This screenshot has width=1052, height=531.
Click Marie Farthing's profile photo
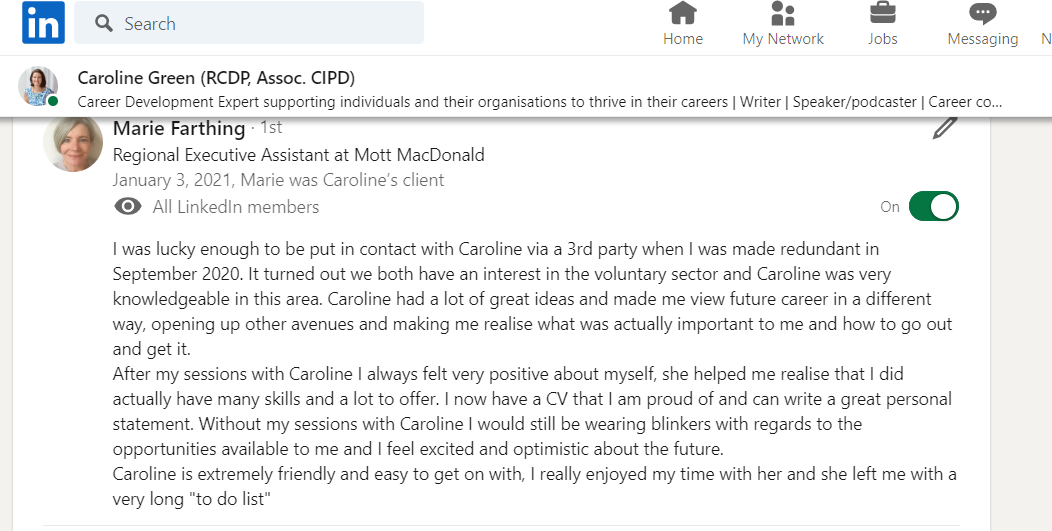point(73,143)
